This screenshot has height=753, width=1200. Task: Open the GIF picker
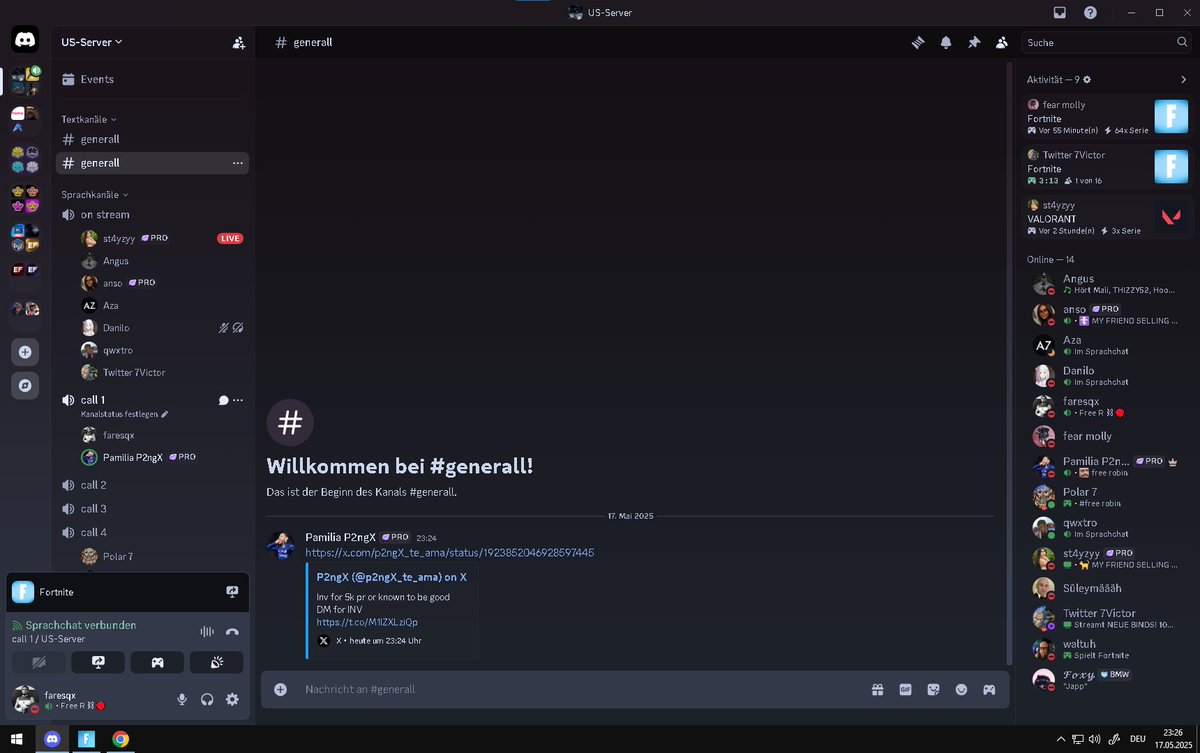(x=905, y=689)
